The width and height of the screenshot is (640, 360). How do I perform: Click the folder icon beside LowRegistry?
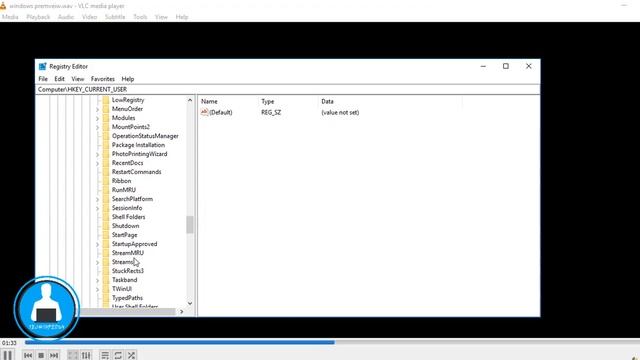[106, 100]
